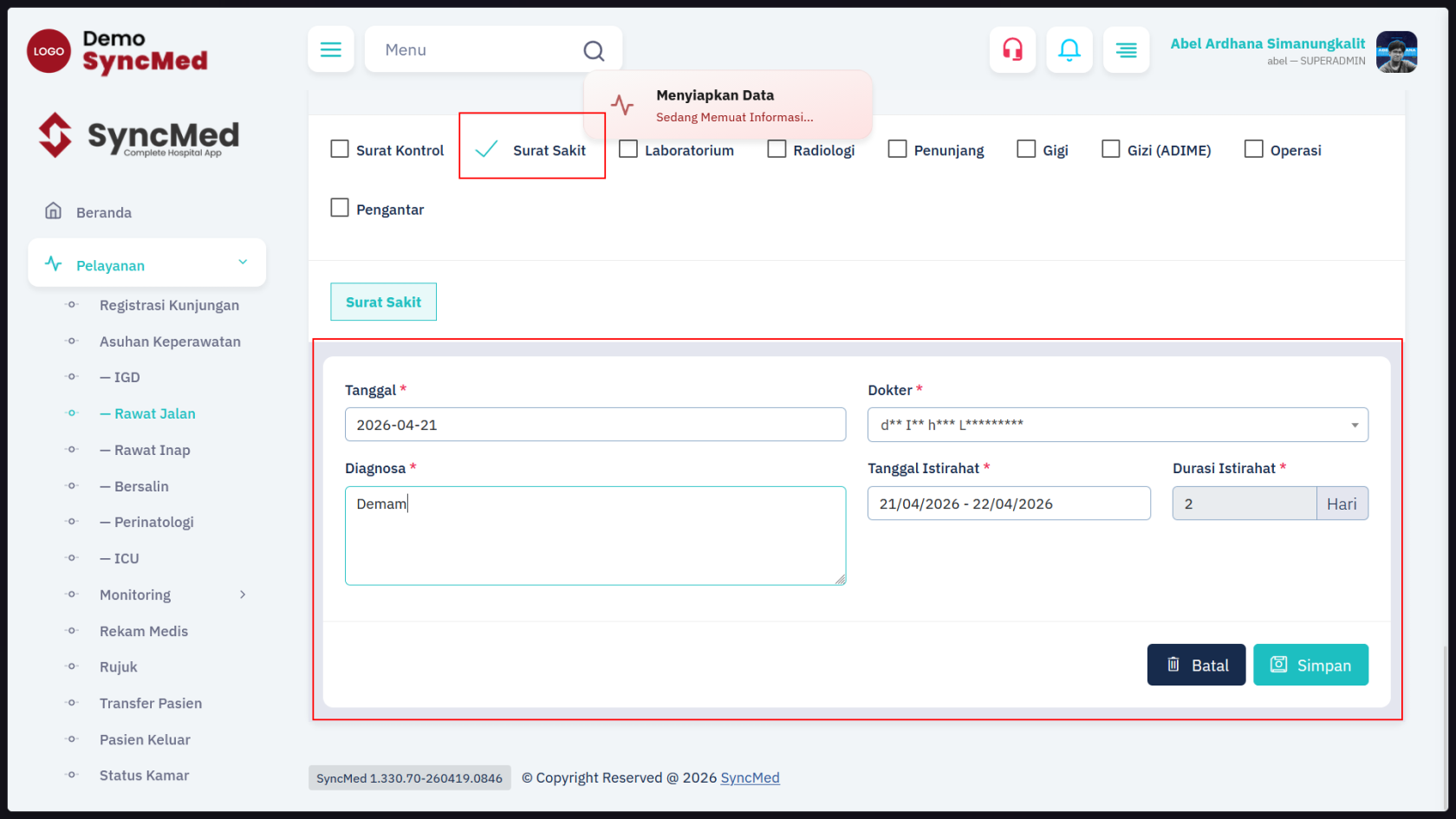Open the Rawat Jalan menu item
1456x819 pixels.
(147, 413)
